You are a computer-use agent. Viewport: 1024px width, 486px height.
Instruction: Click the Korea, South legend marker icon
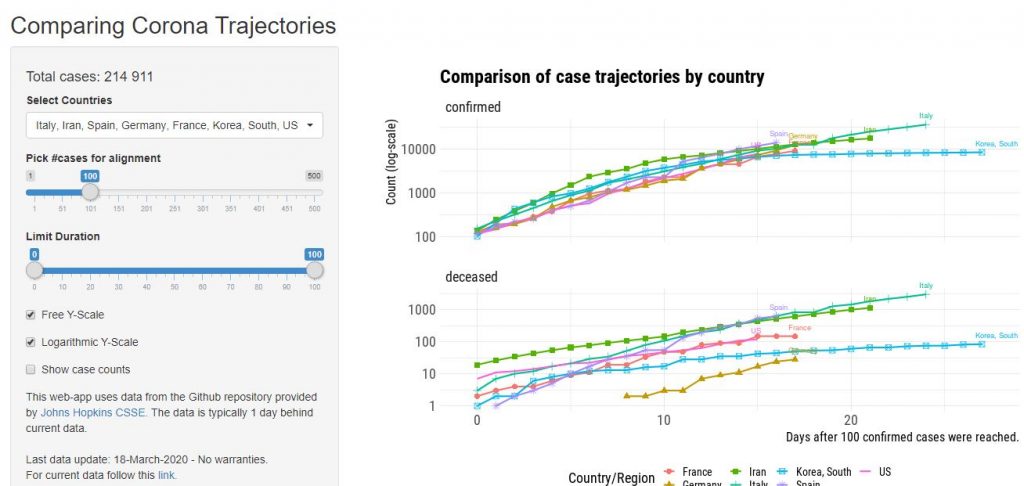783,472
